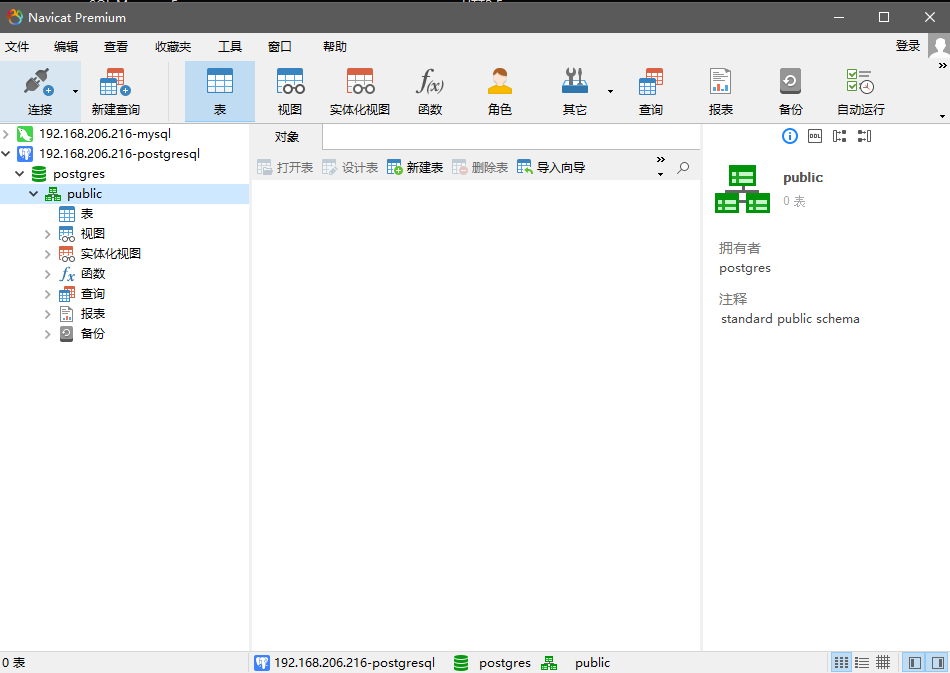Open the Role (角色) toolbar button

pos(500,91)
